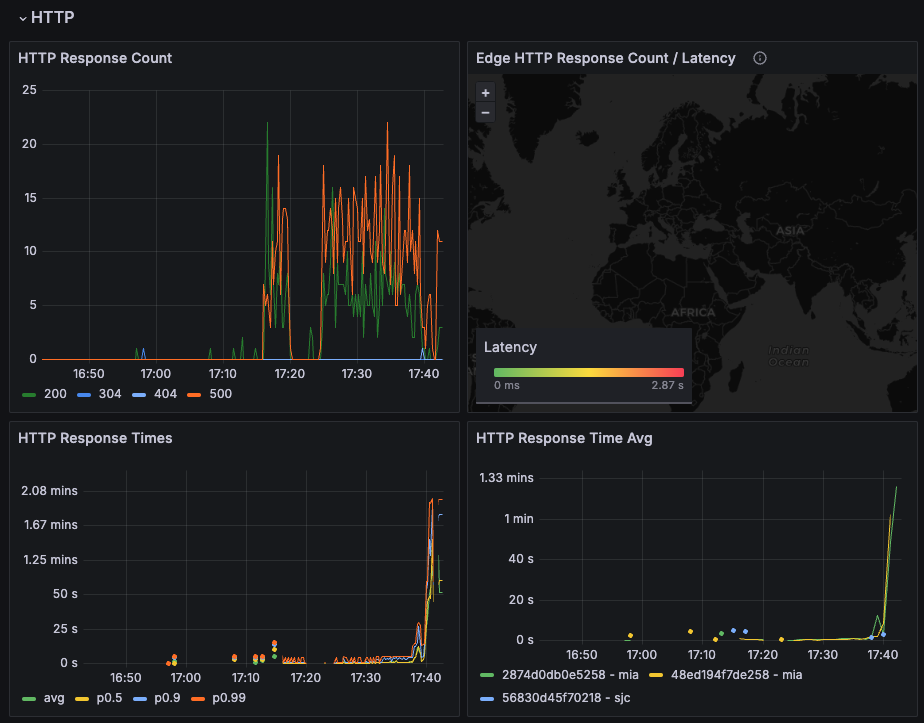Toggle the 200 series in legend

(x=54, y=394)
